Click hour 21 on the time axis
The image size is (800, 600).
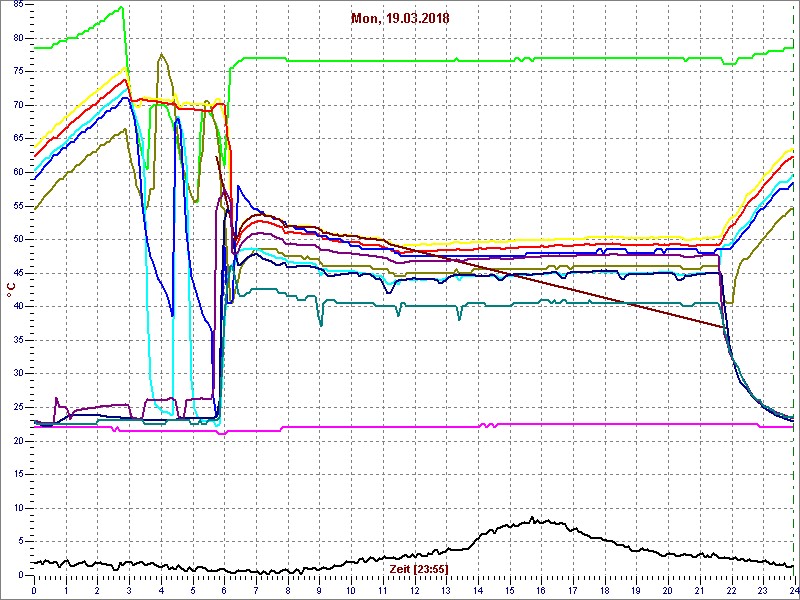pyautogui.click(x=699, y=590)
